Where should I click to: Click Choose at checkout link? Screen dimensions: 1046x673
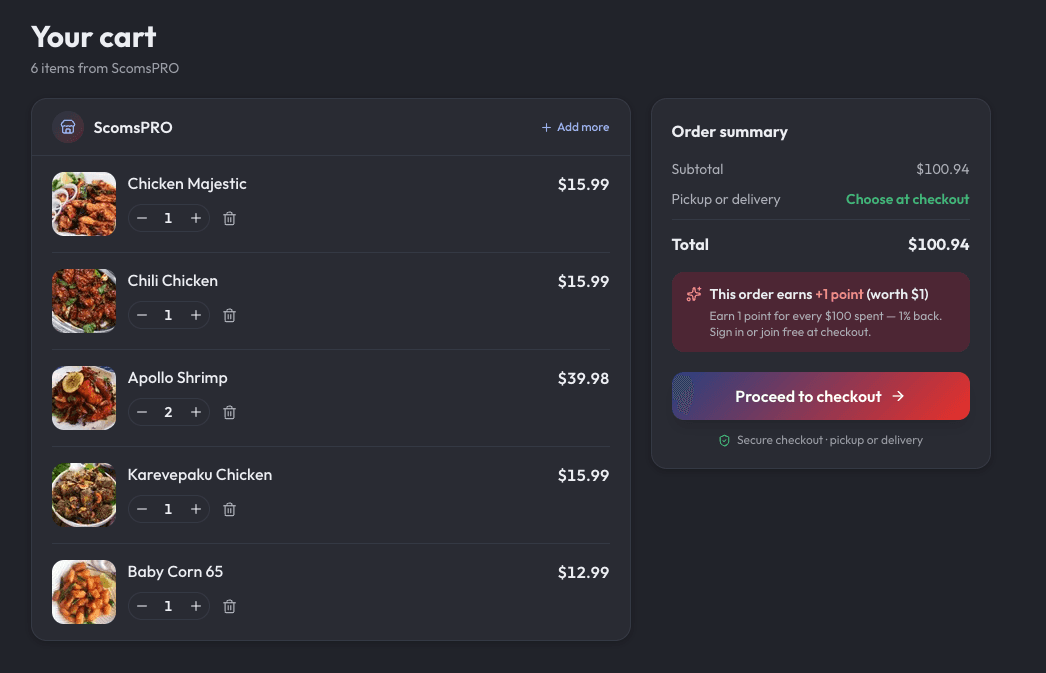point(907,199)
